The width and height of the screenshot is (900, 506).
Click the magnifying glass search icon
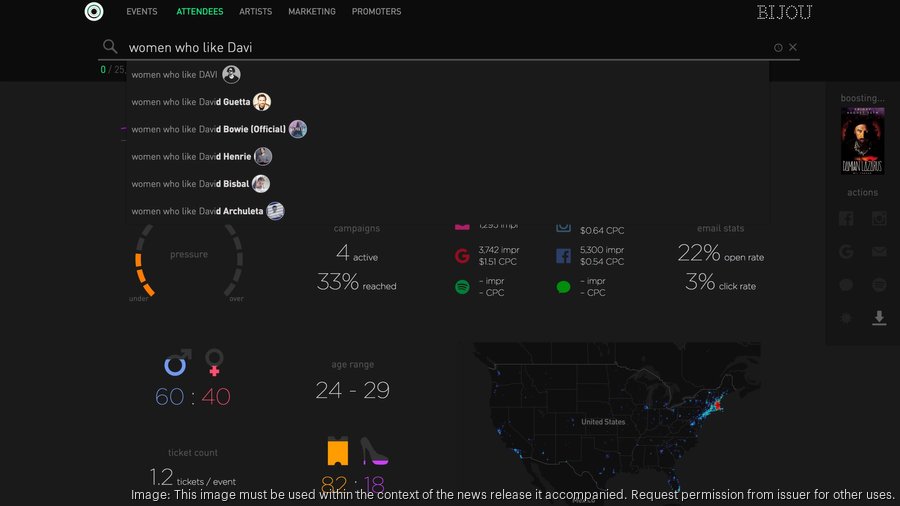click(x=110, y=47)
